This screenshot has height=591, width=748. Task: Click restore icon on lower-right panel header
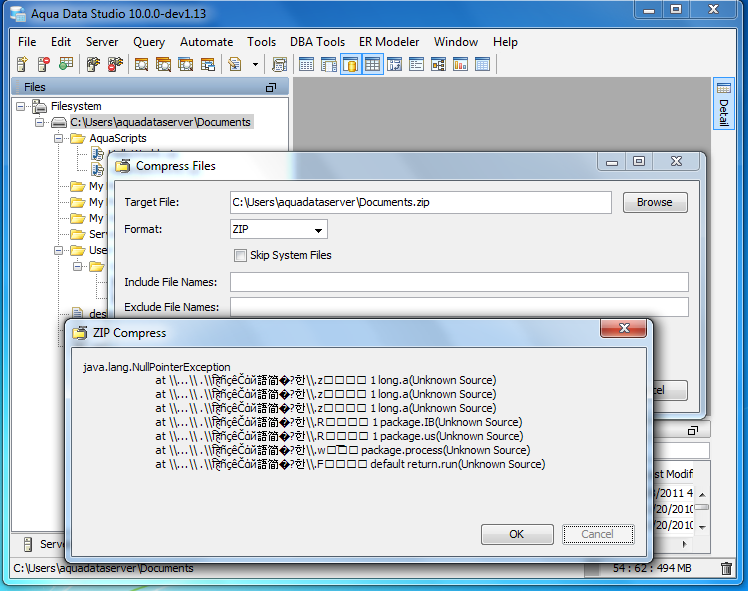point(693,430)
